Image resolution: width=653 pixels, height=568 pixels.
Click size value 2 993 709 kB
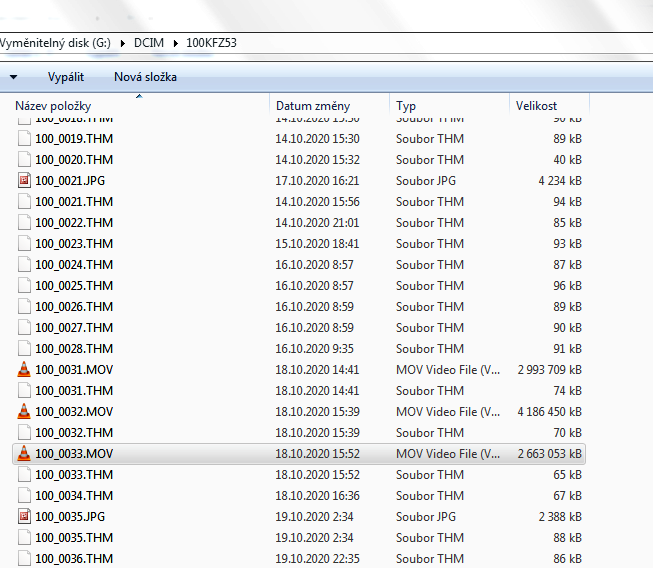pyautogui.click(x=549, y=370)
